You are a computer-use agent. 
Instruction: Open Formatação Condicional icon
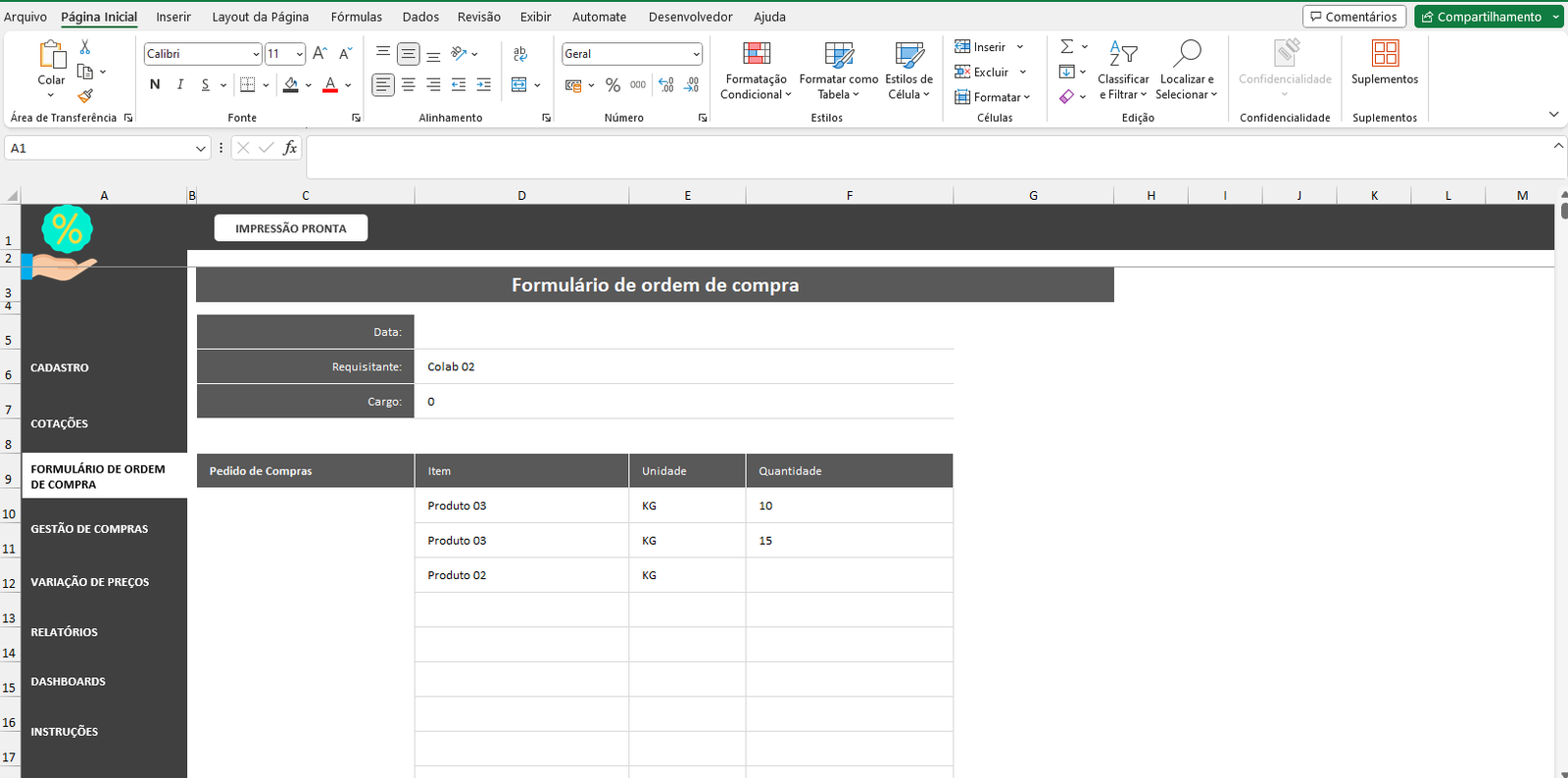point(756,55)
